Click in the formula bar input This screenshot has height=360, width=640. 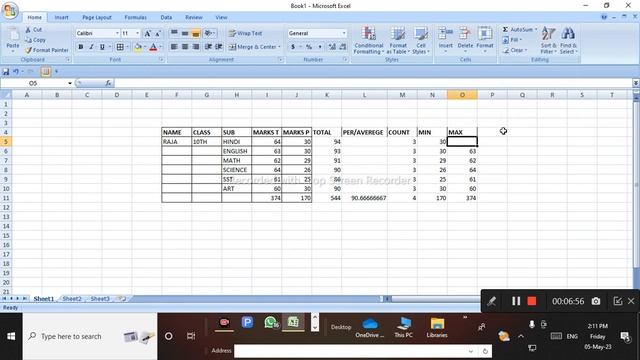(x=372, y=83)
